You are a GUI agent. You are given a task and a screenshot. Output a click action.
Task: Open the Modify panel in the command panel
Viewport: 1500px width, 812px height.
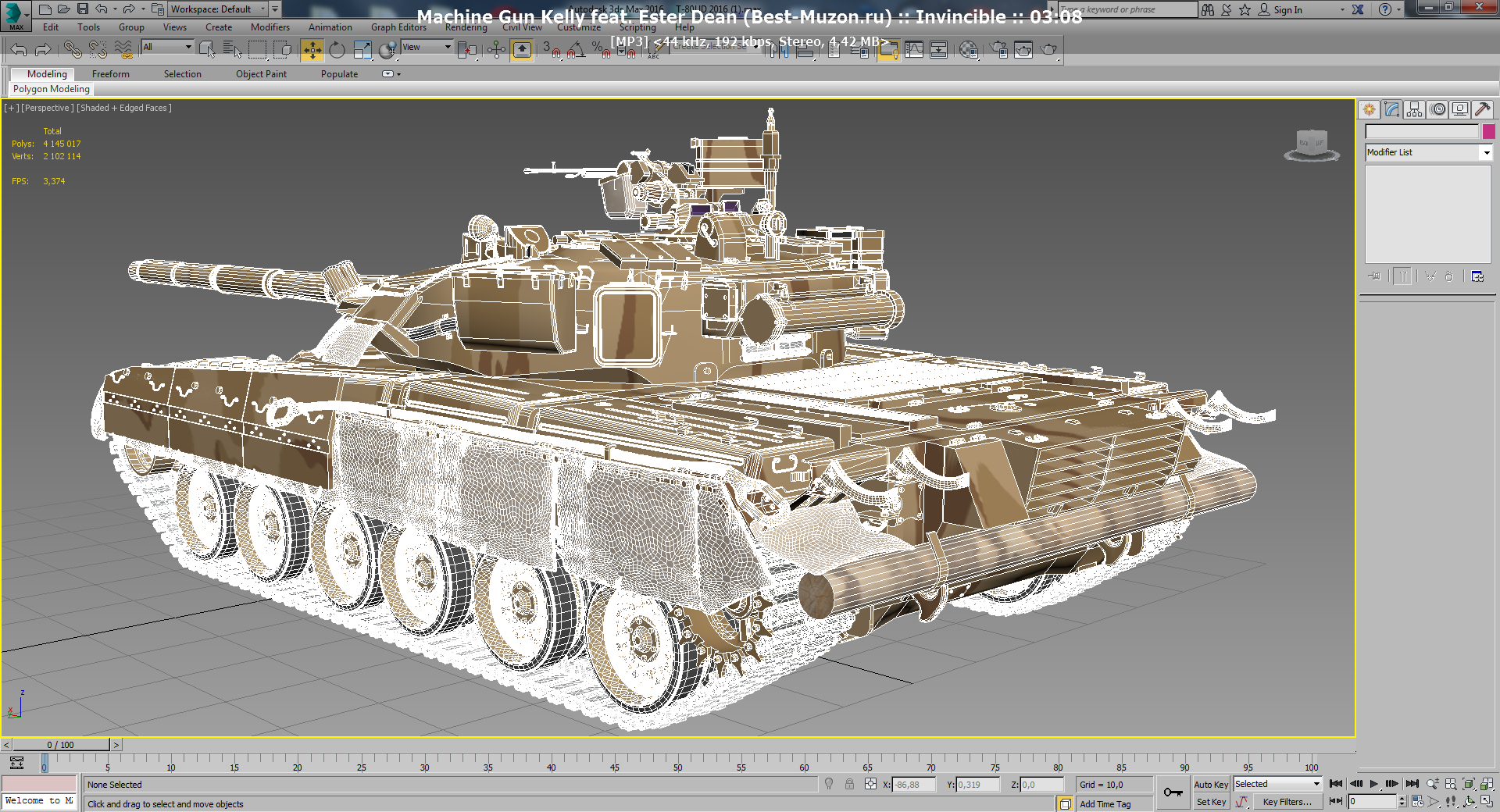click(1391, 109)
